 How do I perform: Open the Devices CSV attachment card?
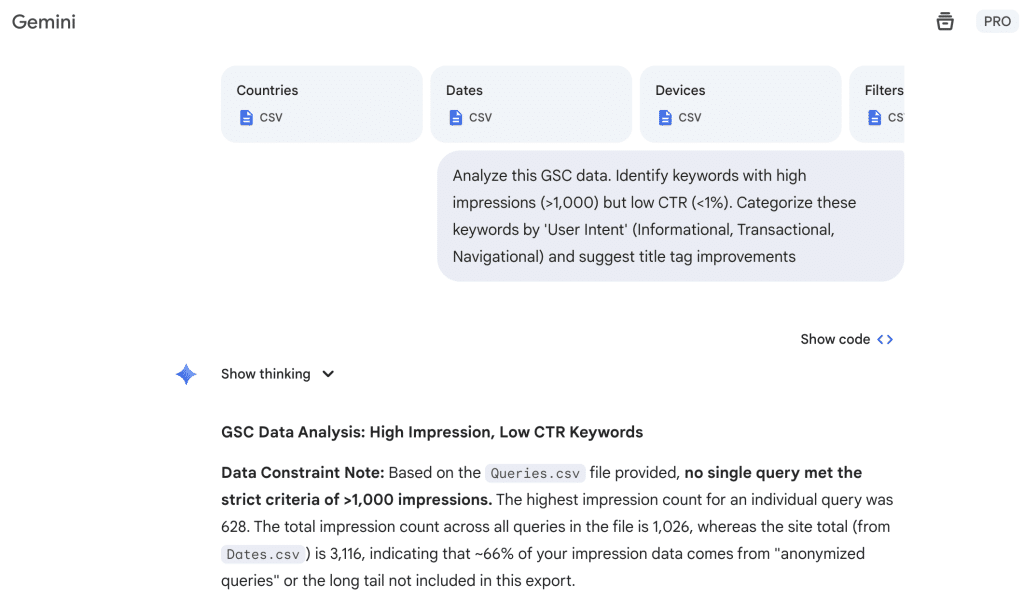click(x=740, y=103)
